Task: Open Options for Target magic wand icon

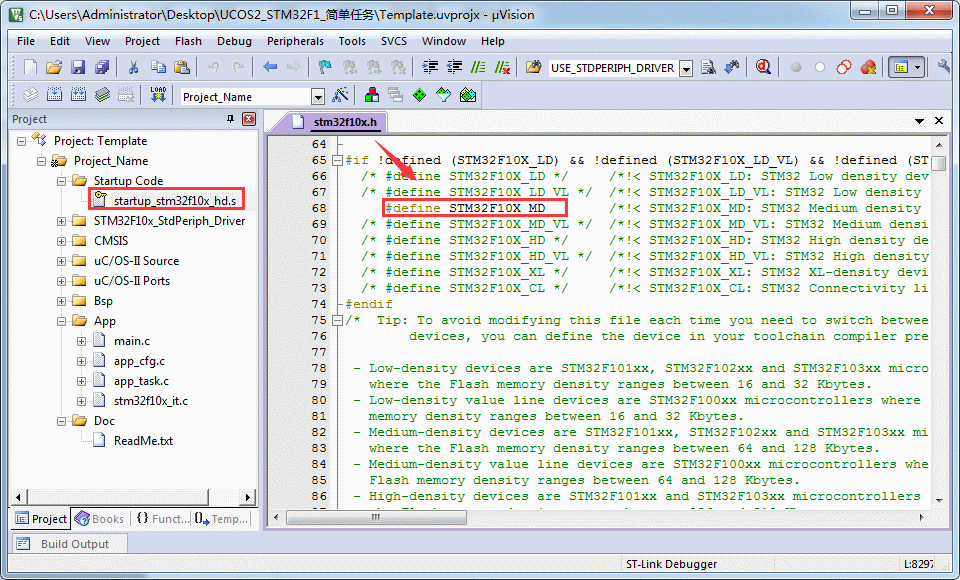Action: pos(341,95)
